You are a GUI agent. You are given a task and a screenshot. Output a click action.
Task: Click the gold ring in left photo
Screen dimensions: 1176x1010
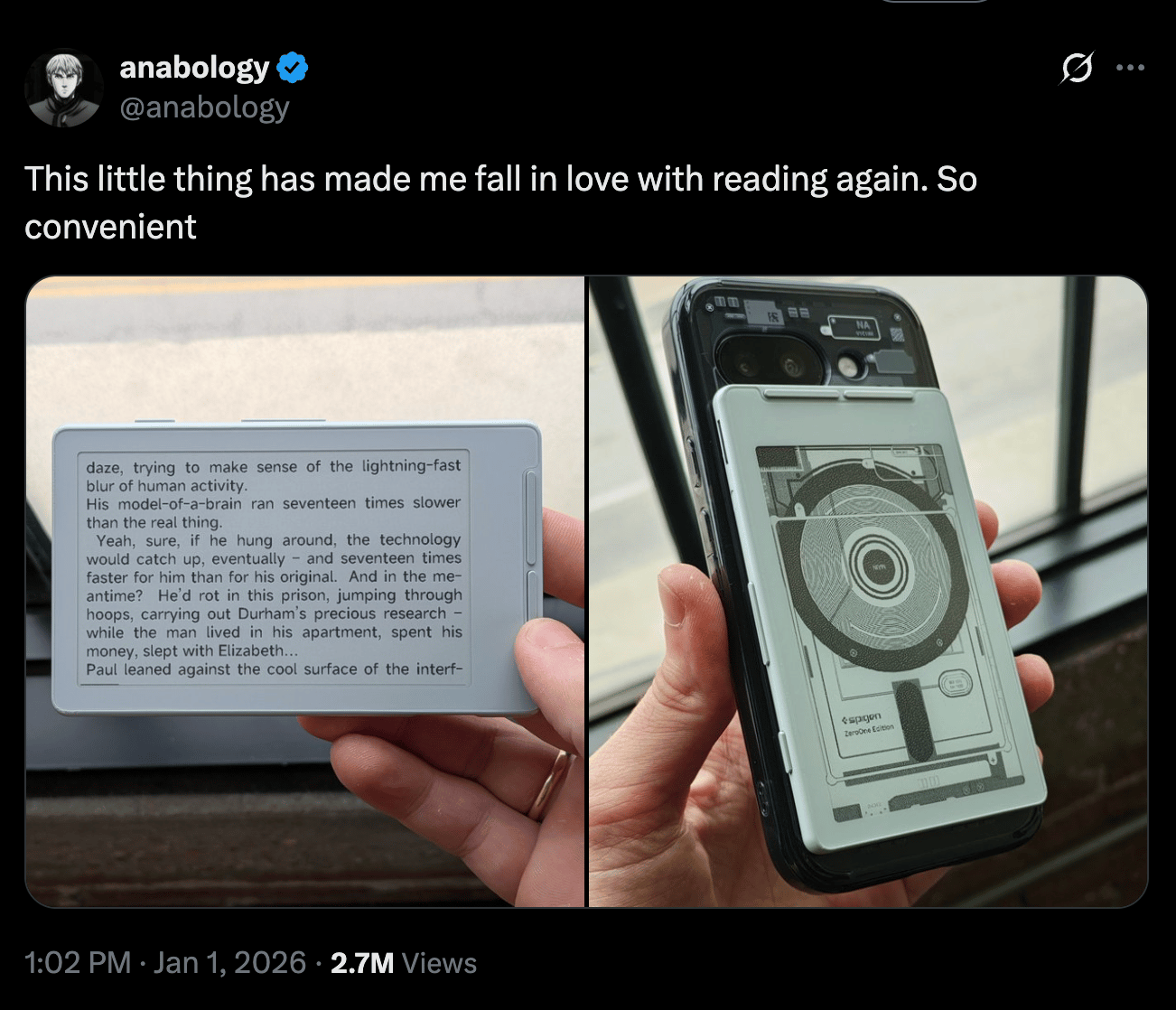point(549,783)
